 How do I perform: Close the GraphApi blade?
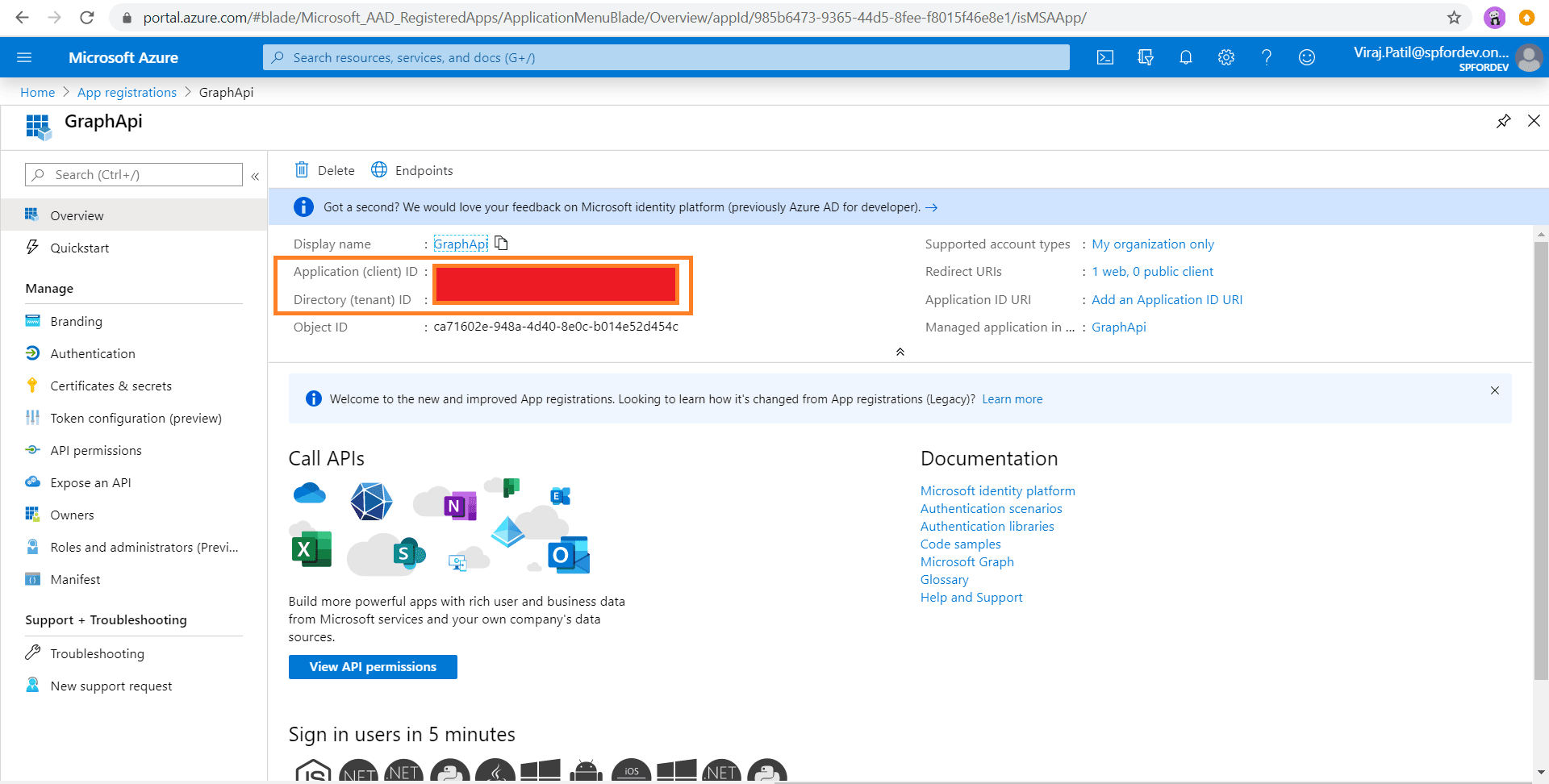(1534, 121)
